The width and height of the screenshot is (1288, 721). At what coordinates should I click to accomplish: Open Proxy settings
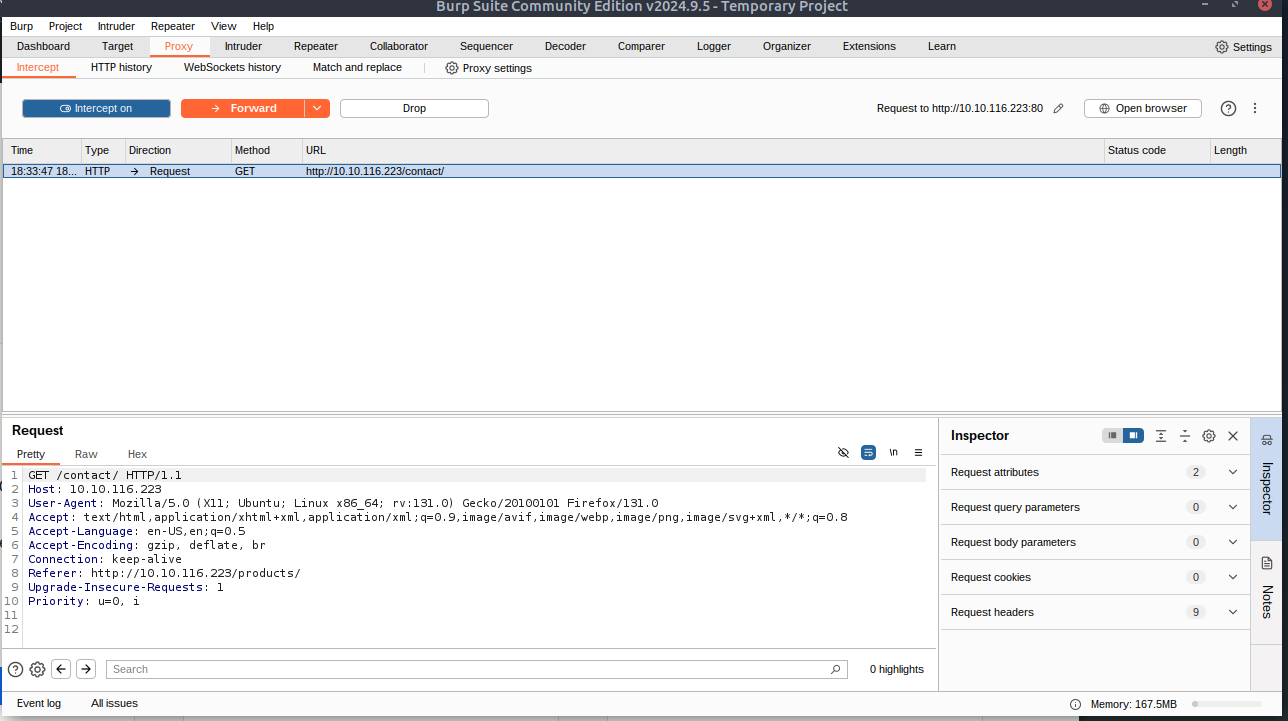488,68
